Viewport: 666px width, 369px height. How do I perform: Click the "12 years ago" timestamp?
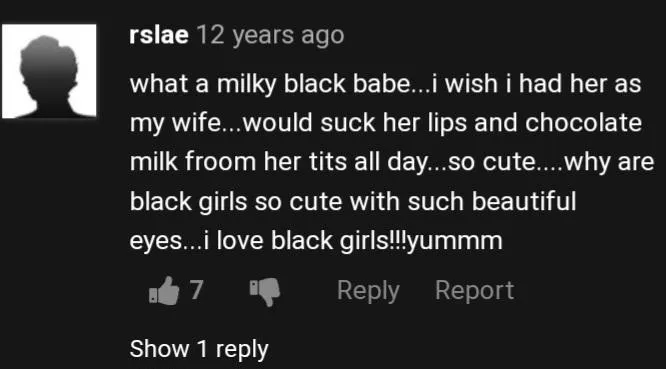point(270,36)
